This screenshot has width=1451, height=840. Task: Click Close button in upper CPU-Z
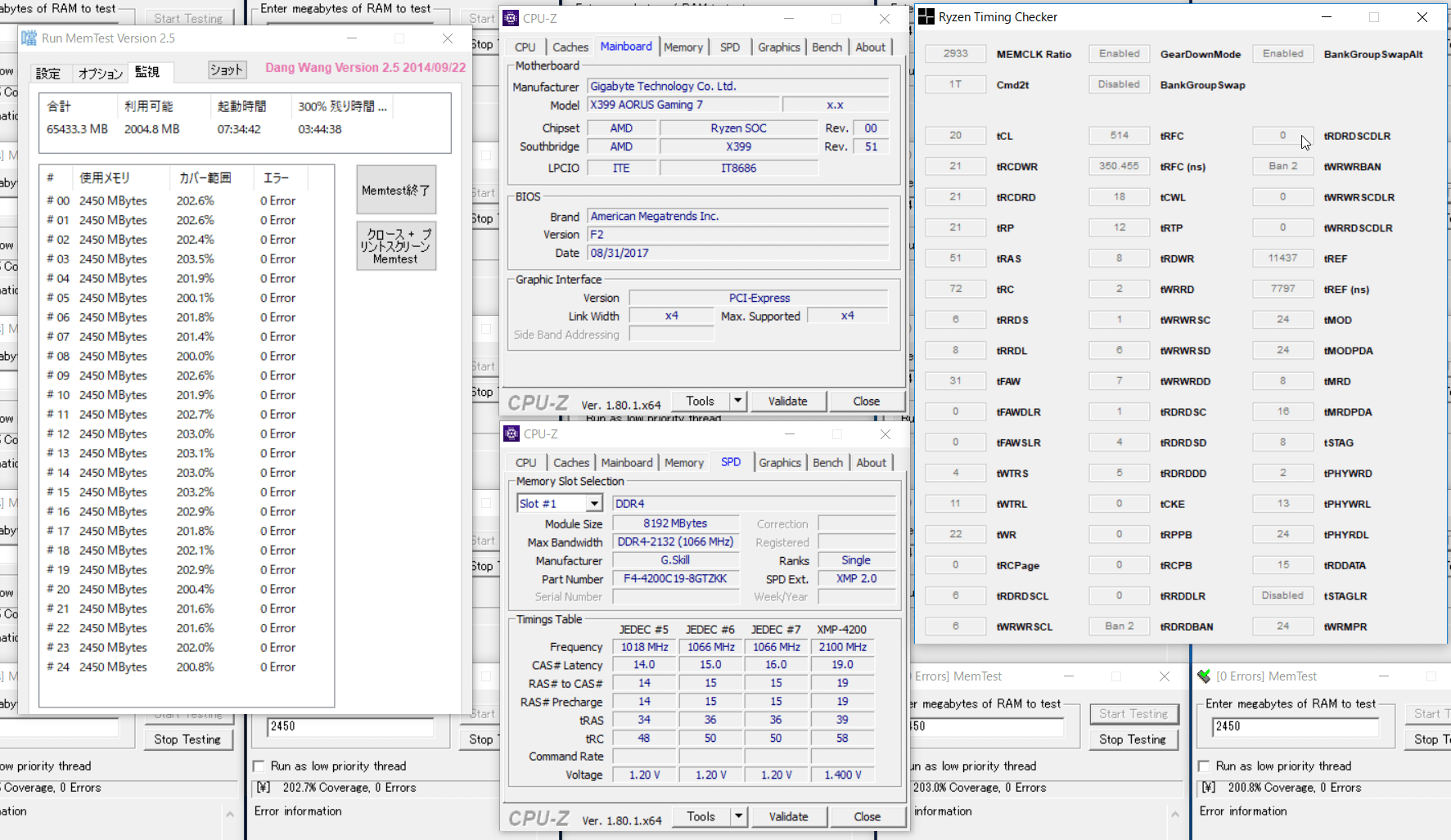866,401
